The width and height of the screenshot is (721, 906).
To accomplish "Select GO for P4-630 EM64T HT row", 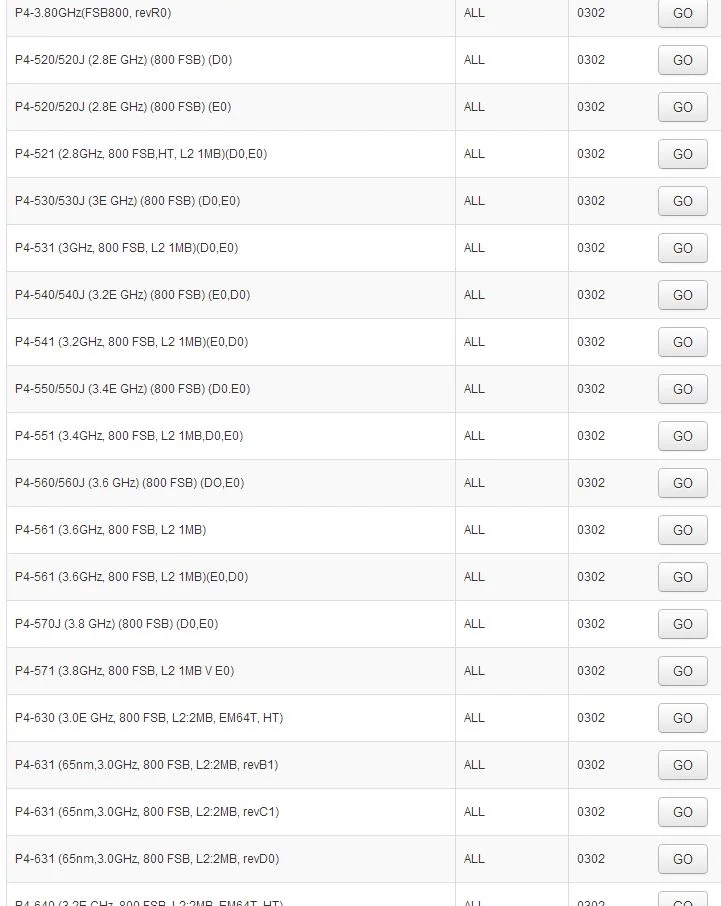I will tap(682, 718).
